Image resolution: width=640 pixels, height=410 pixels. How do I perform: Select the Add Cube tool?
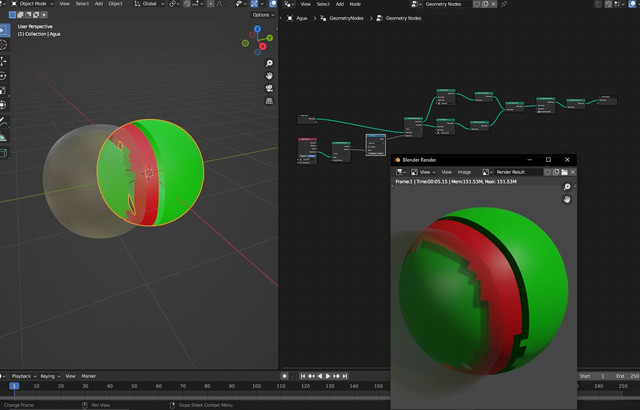[x=4, y=153]
